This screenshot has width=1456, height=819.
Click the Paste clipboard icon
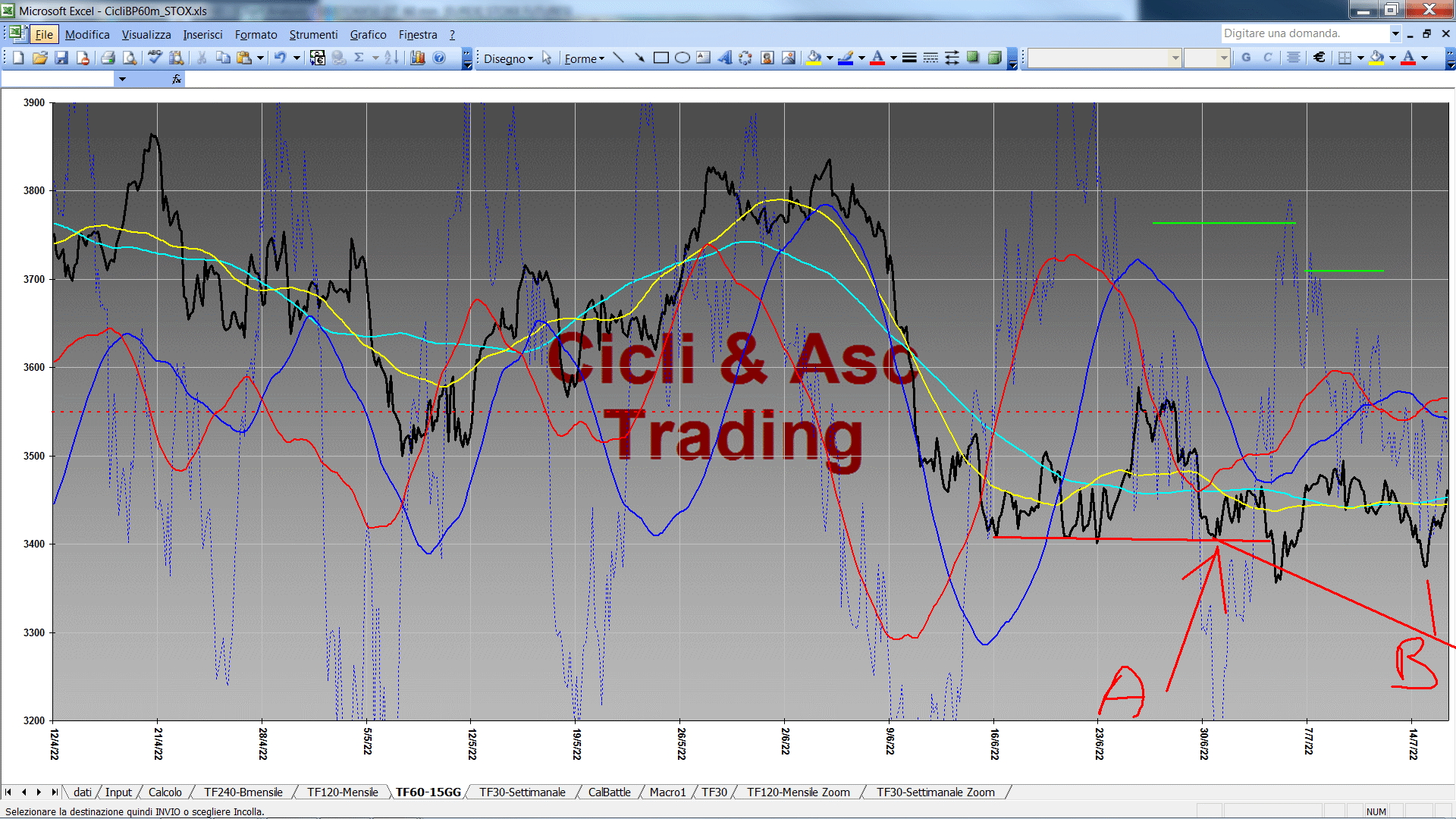(244, 58)
